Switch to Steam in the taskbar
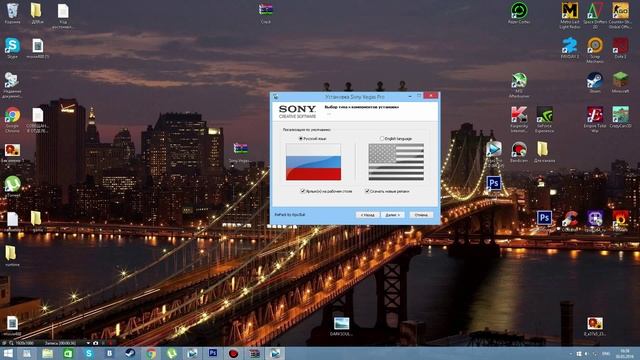 [x=130, y=353]
